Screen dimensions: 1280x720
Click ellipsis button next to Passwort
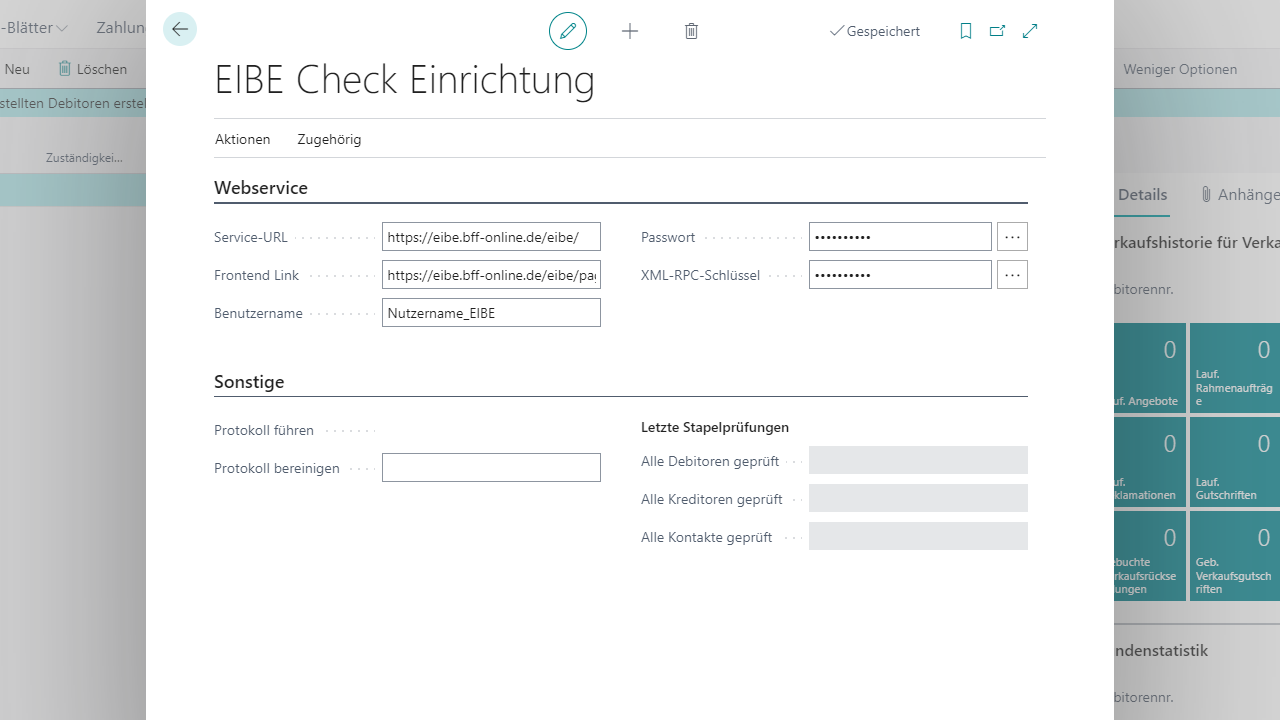point(1012,237)
